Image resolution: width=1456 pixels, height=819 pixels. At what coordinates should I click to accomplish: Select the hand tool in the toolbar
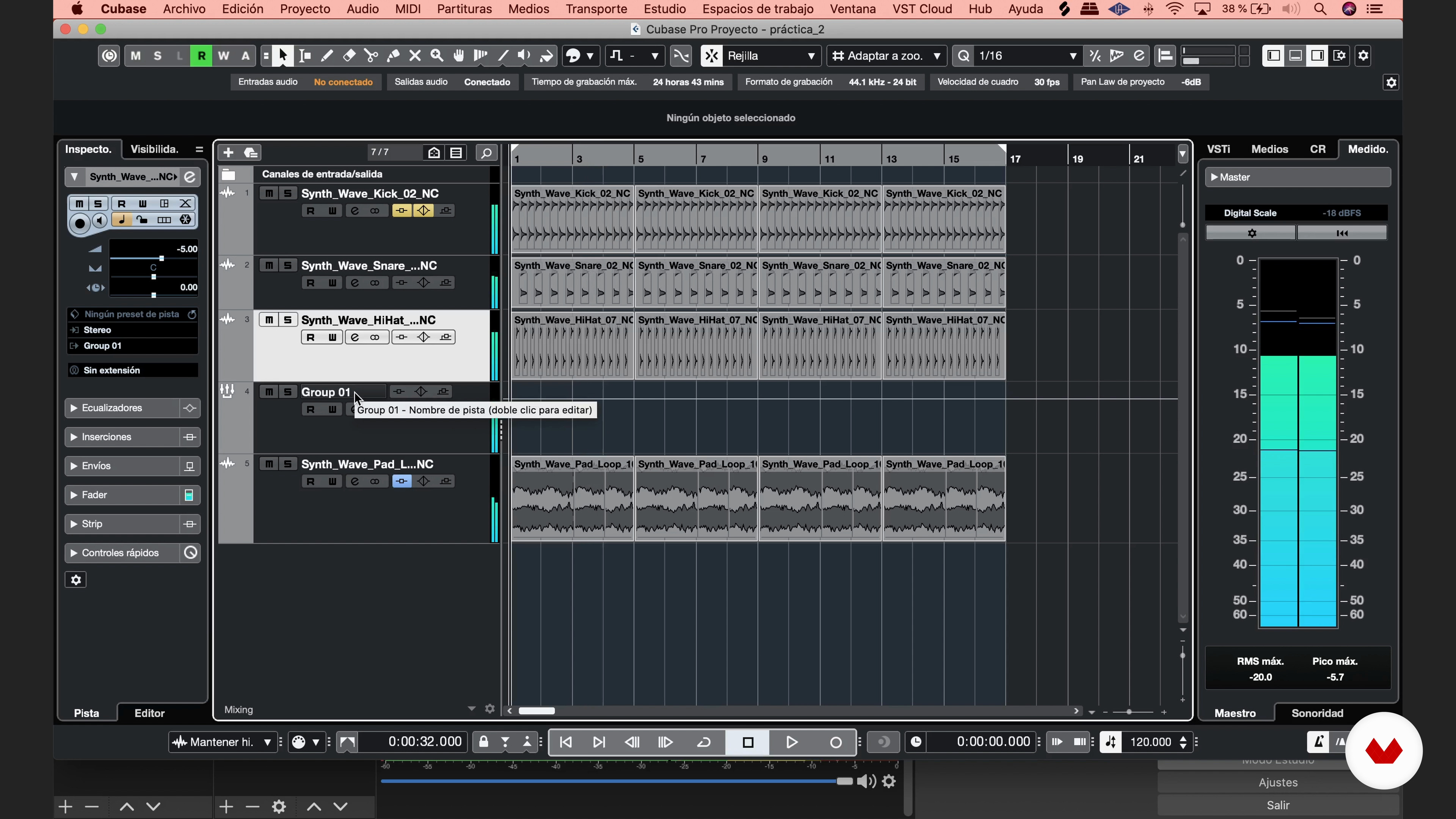click(x=459, y=55)
